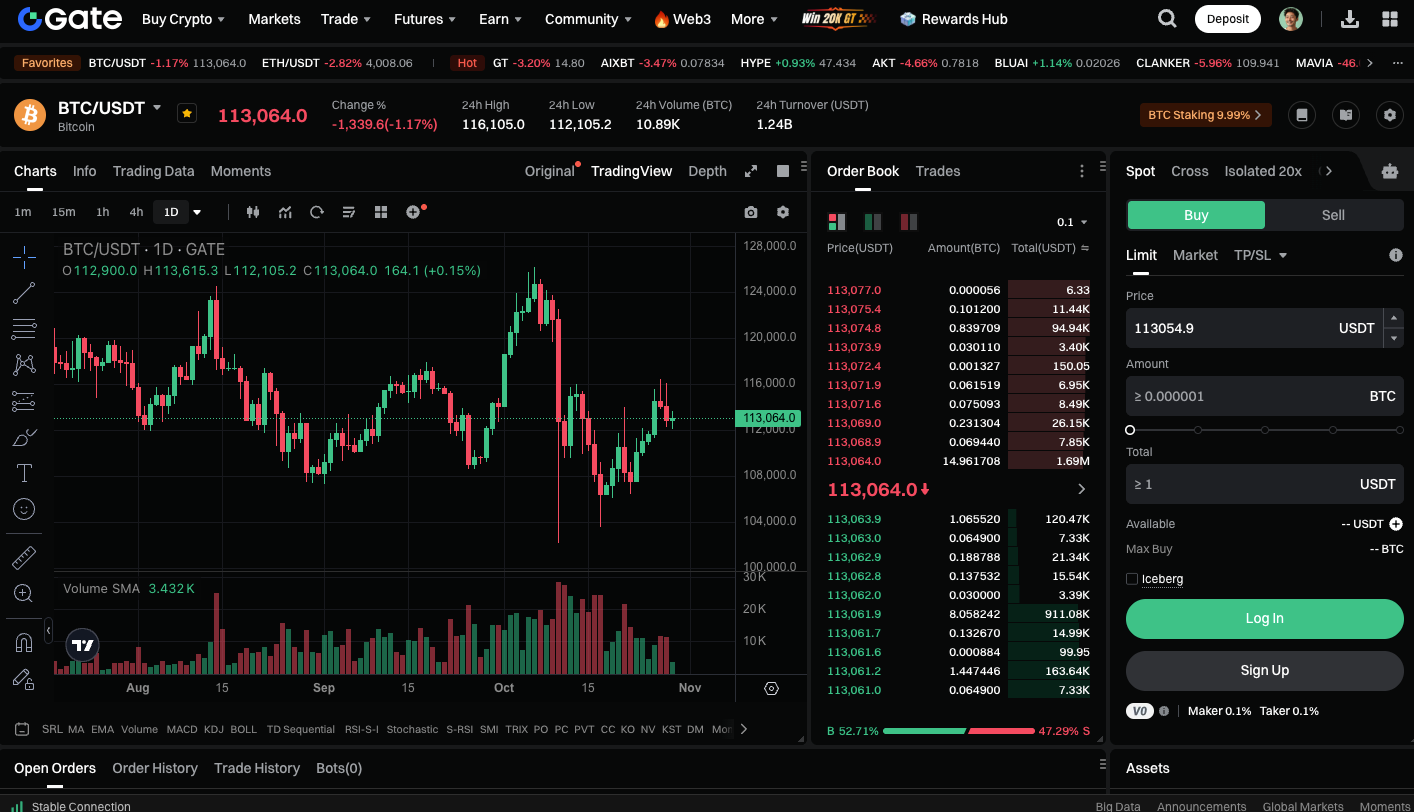
Task: Click the Sign Up button
Action: click(x=1264, y=671)
